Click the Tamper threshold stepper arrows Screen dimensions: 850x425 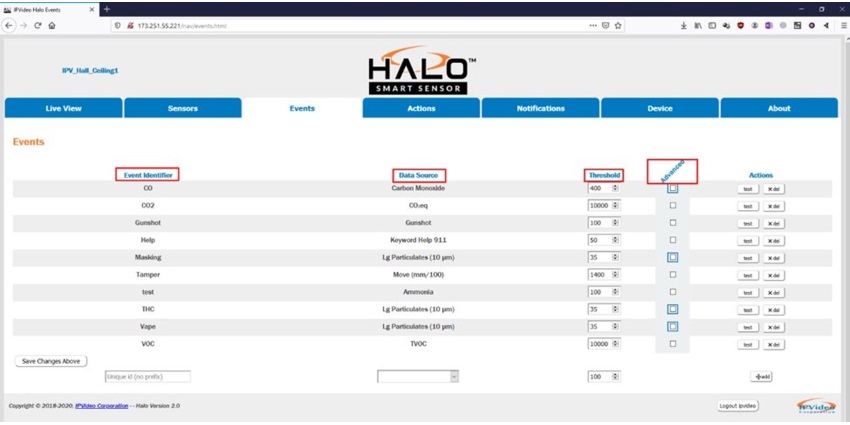click(x=616, y=274)
